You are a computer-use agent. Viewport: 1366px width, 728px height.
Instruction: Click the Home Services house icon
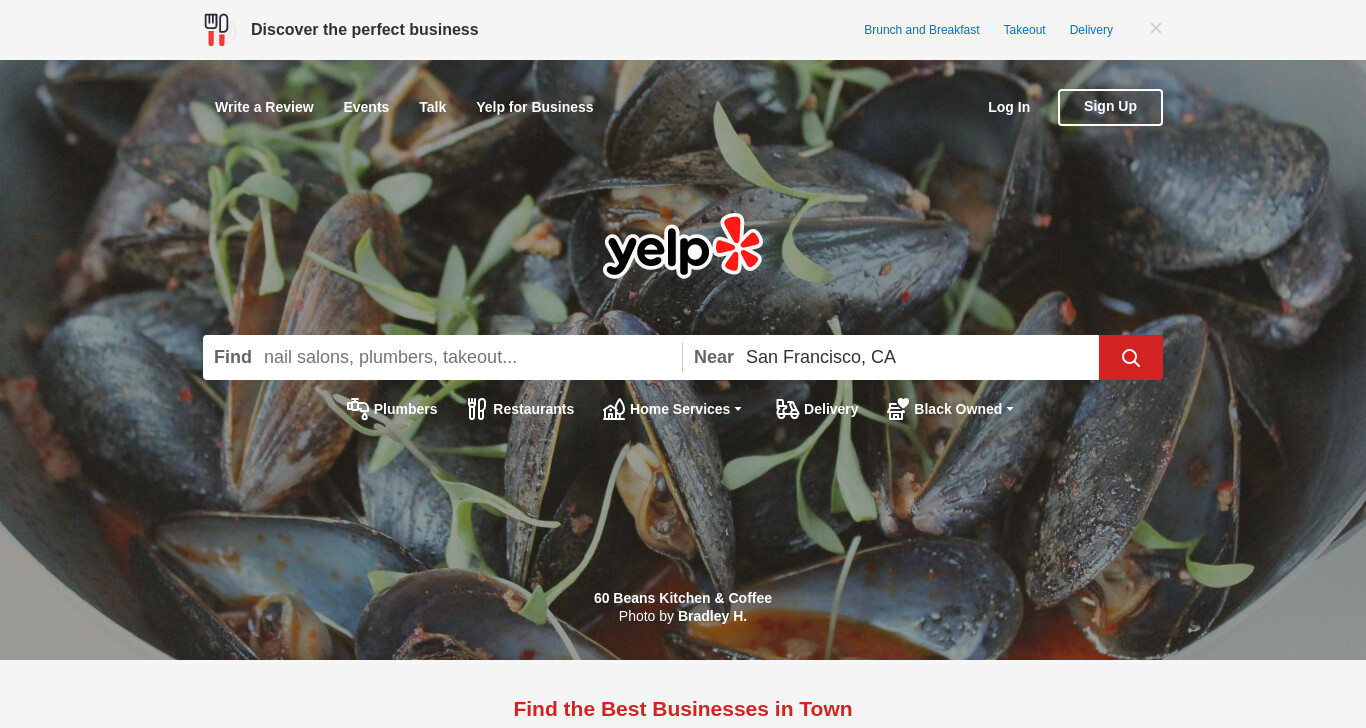(x=614, y=409)
